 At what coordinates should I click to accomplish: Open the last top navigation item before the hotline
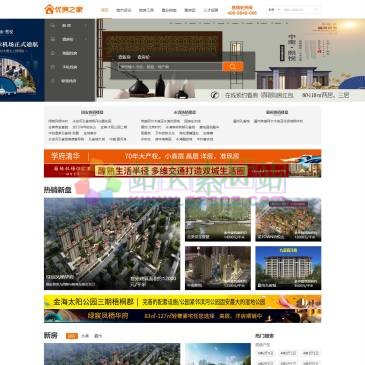(211, 10)
